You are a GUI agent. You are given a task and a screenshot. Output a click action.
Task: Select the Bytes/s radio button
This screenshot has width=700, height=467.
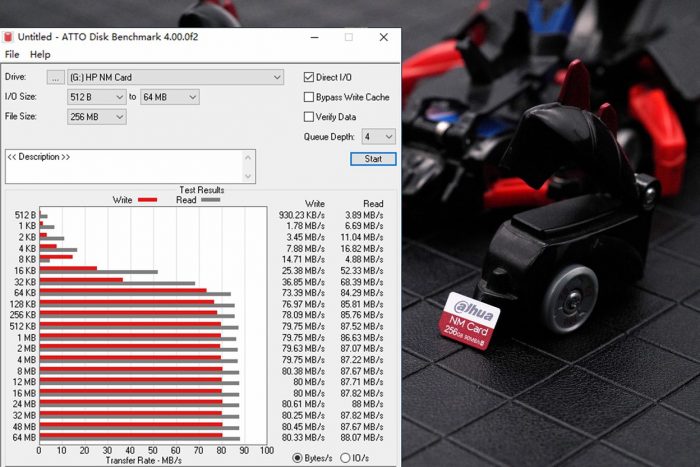click(x=297, y=457)
